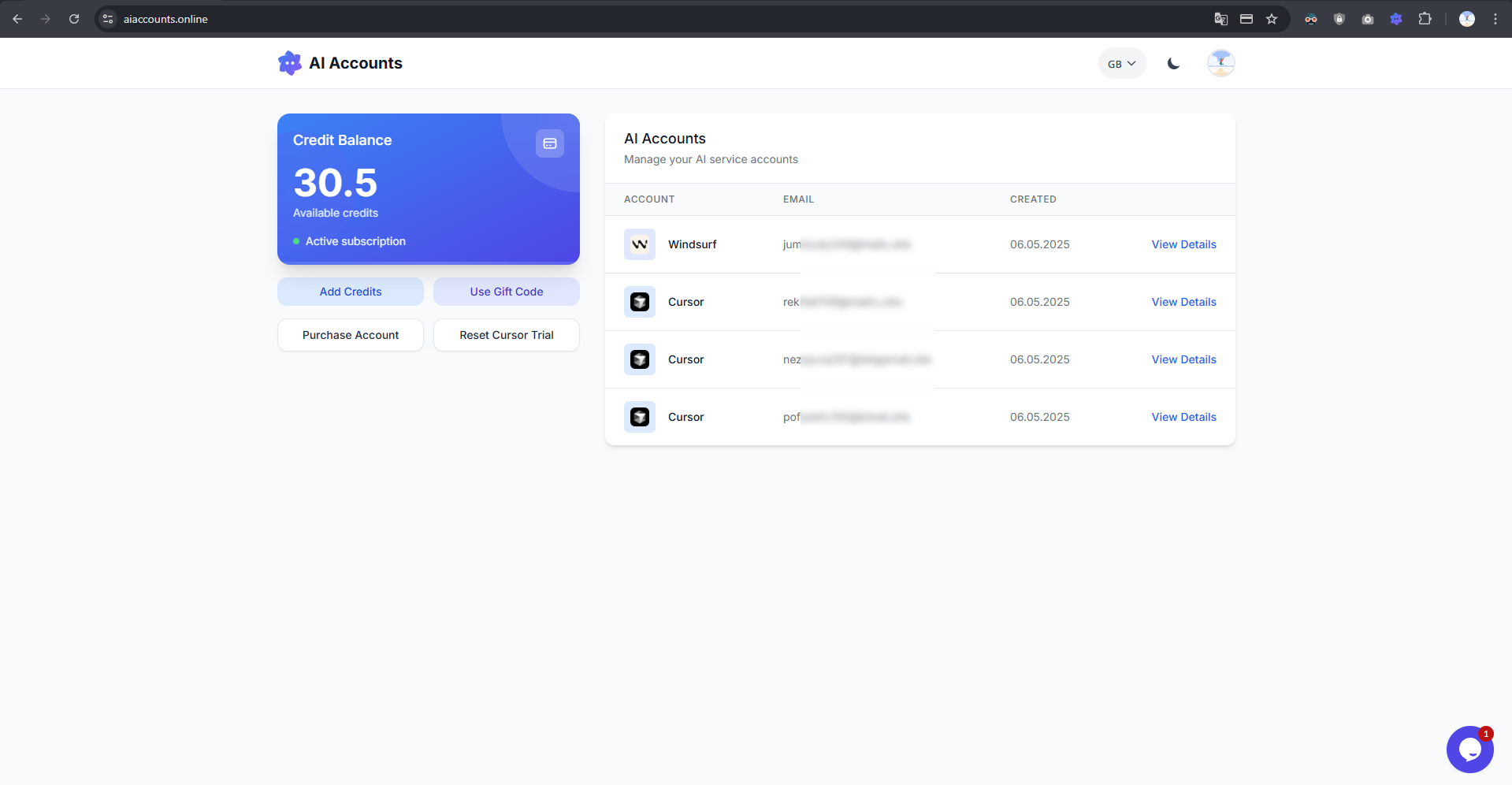
Task: Open the extensions puzzle icon
Action: (x=1425, y=19)
